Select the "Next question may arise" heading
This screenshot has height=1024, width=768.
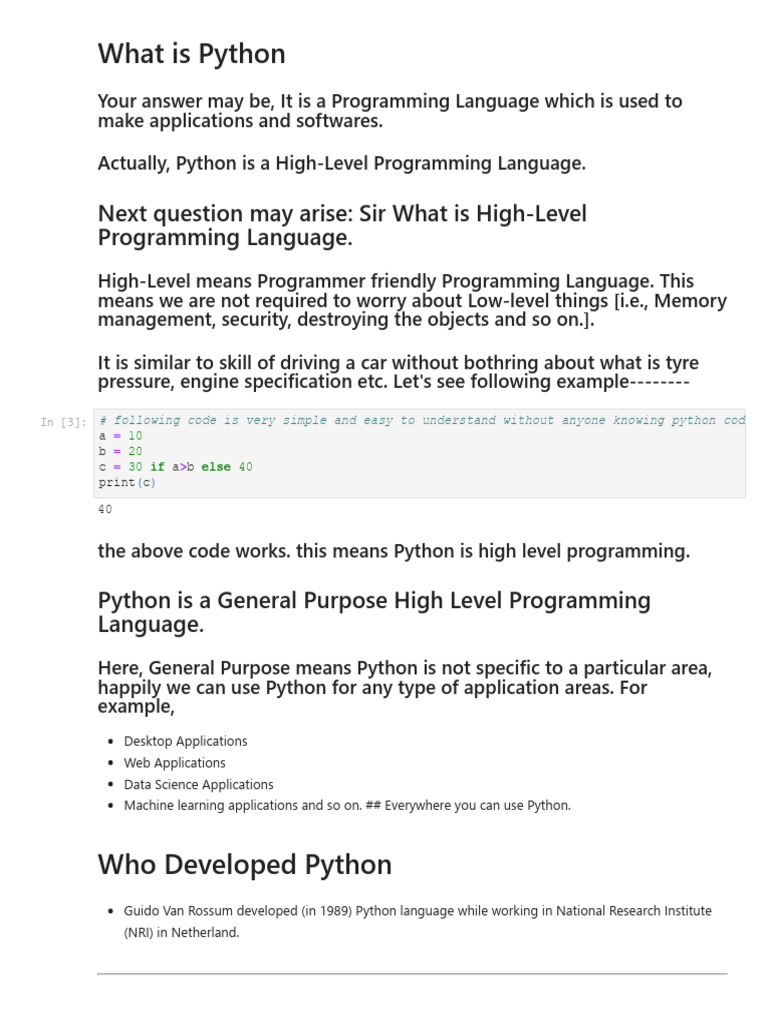point(342,225)
